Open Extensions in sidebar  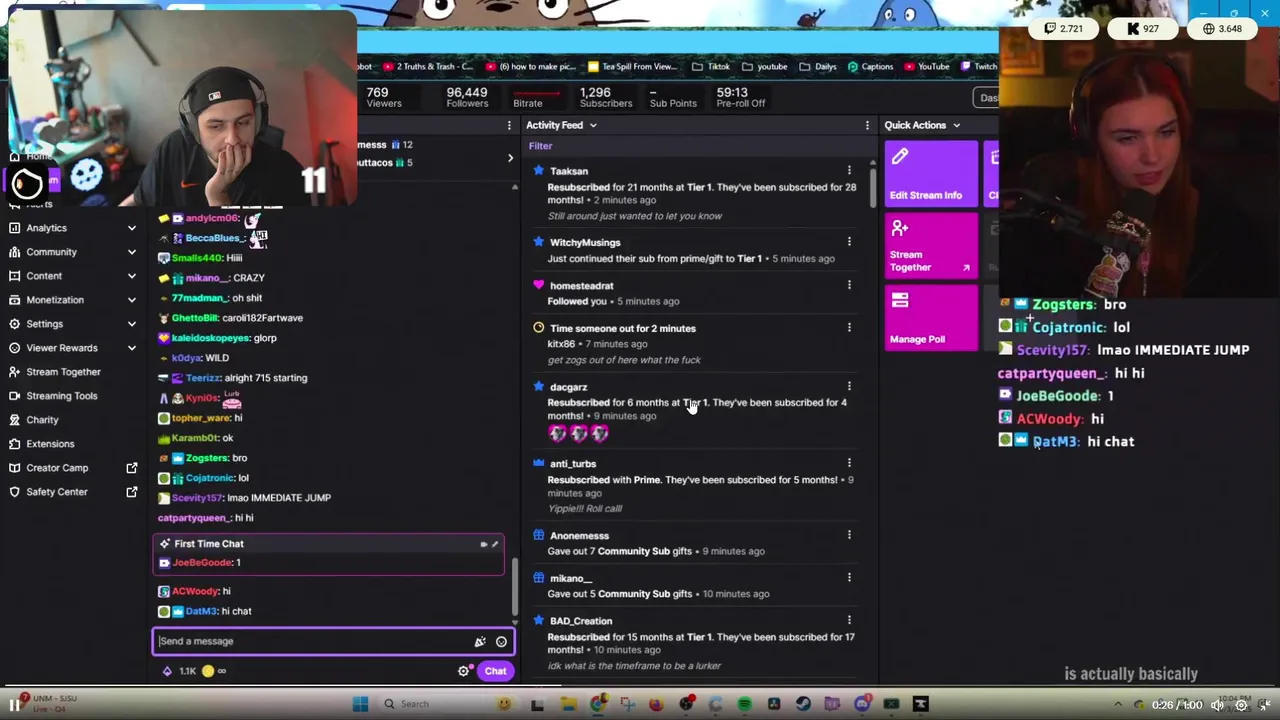click(x=50, y=444)
